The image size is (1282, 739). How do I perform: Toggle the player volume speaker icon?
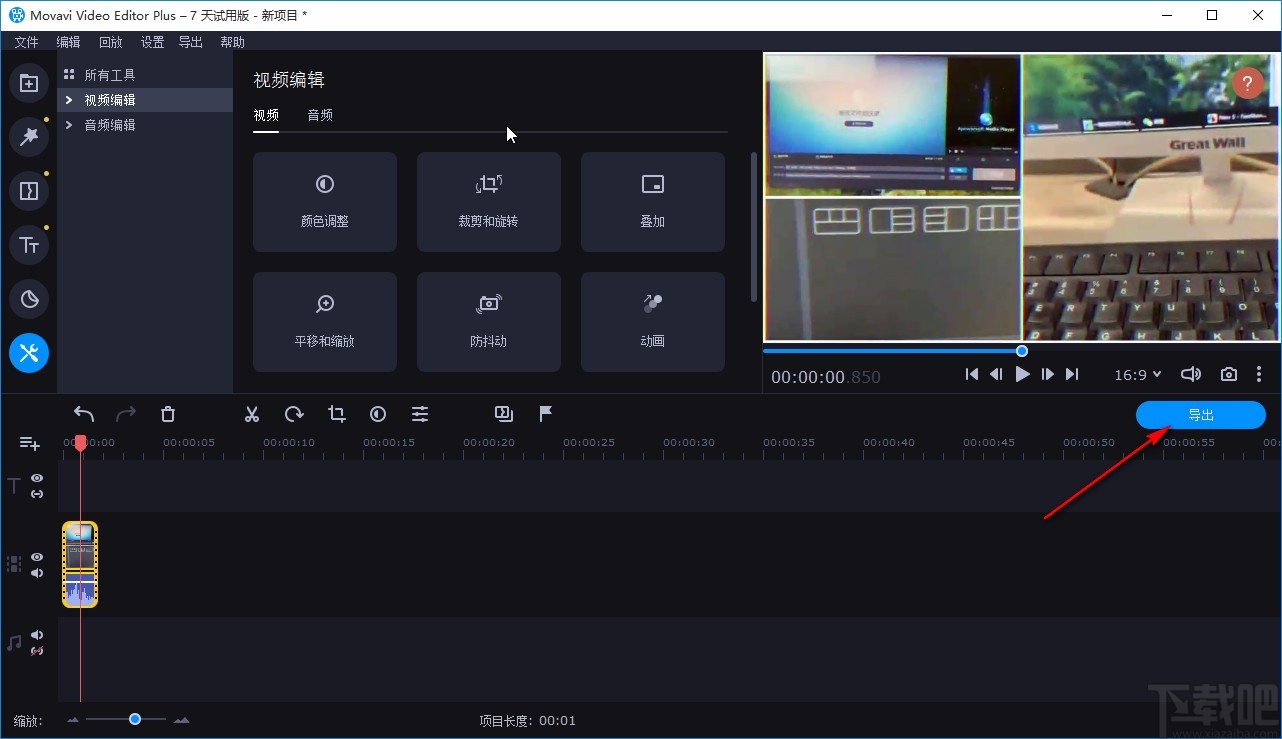pyautogui.click(x=1190, y=374)
